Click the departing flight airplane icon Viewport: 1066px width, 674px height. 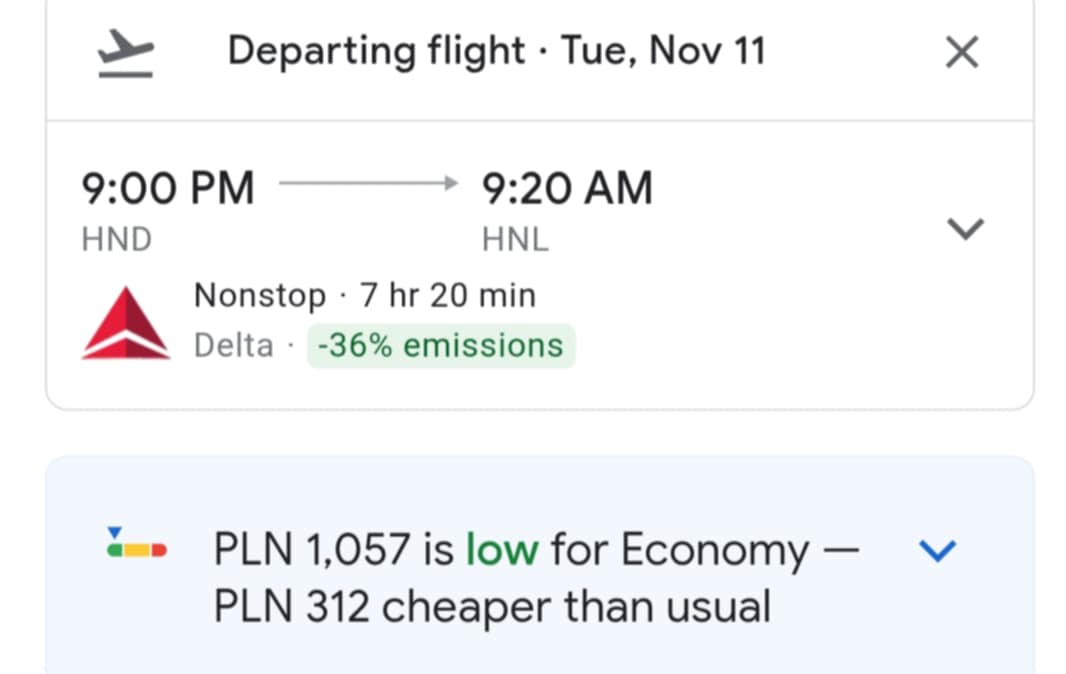point(126,53)
